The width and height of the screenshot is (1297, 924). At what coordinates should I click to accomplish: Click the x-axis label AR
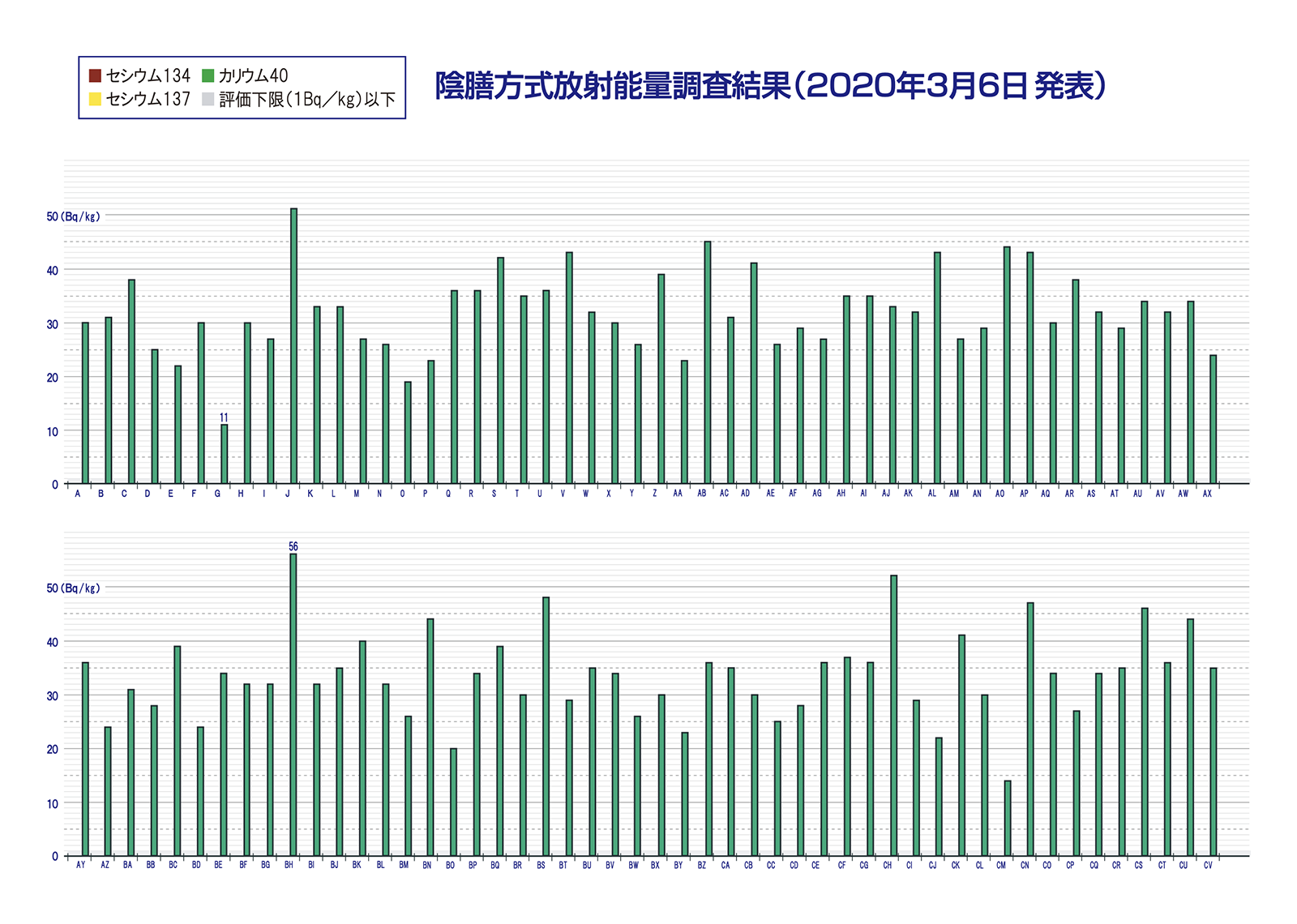click(x=1069, y=494)
